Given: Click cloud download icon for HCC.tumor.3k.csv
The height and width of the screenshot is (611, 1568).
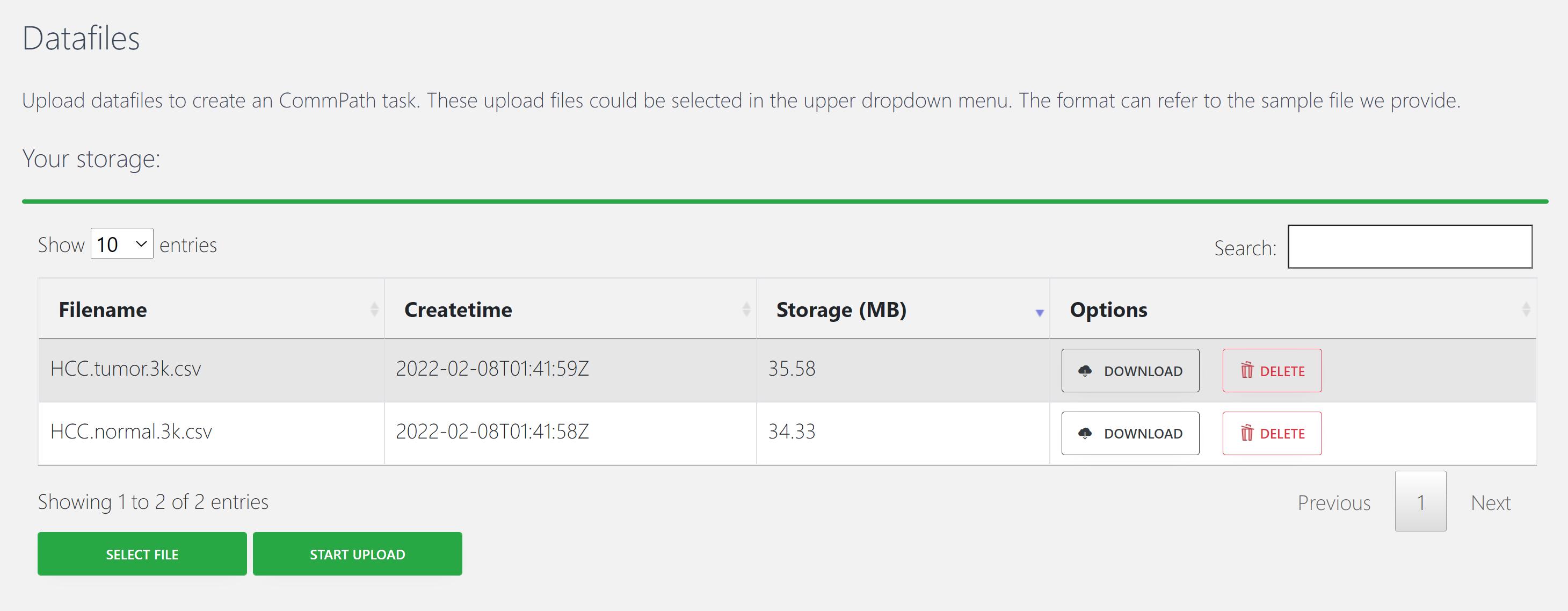Looking at the screenshot, I should point(1085,371).
